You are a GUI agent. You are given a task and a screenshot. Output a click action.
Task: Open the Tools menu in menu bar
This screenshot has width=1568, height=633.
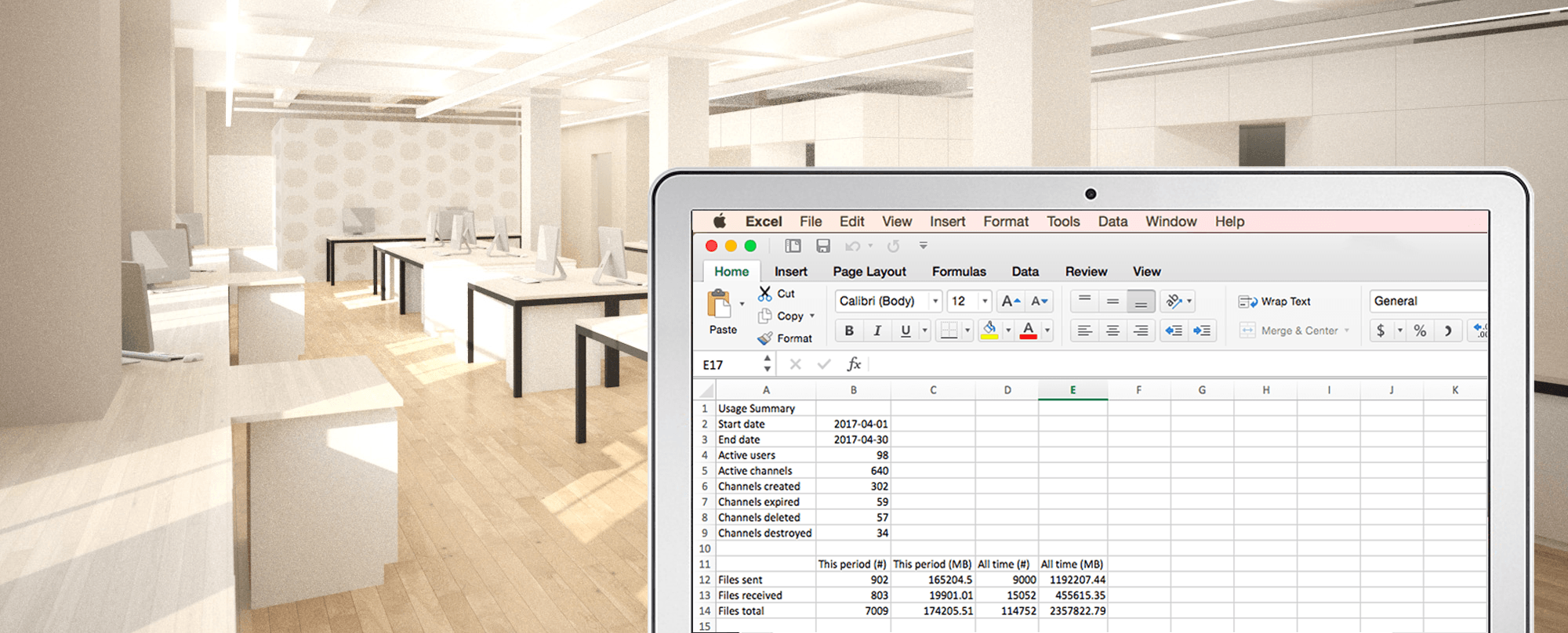point(1063,222)
